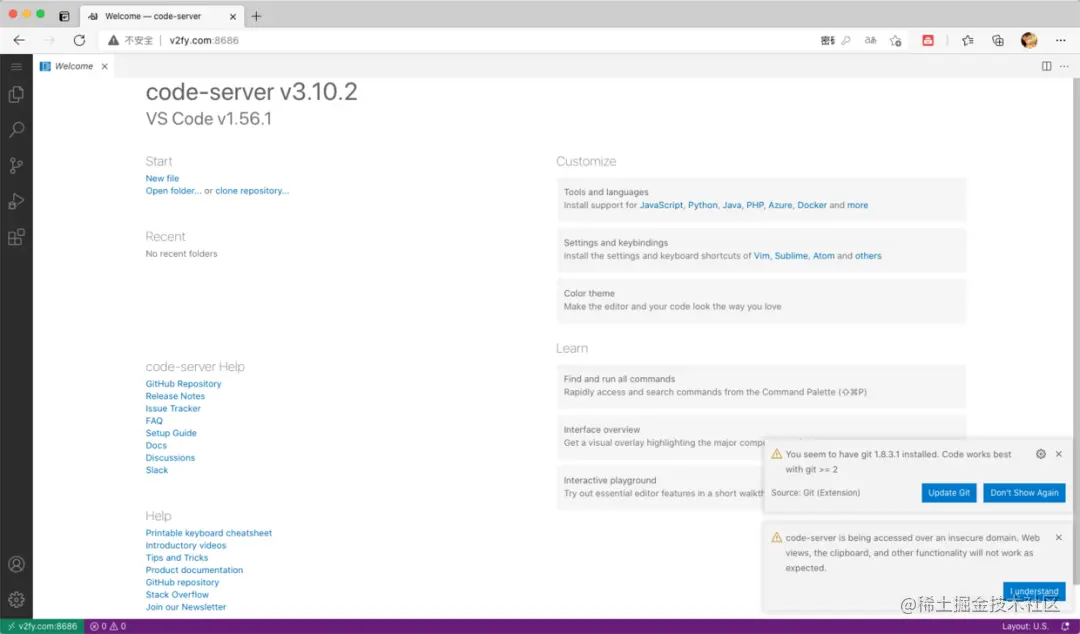Open the Manage gear in activity bar
Image resolution: width=1080 pixels, height=634 pixels.
pos(17,600)
